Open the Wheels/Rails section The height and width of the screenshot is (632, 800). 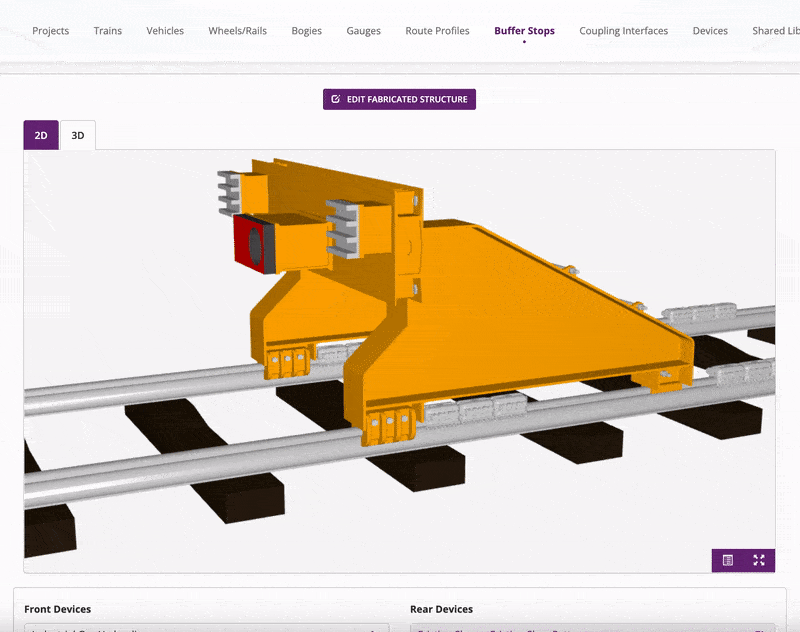pos(238,31)
